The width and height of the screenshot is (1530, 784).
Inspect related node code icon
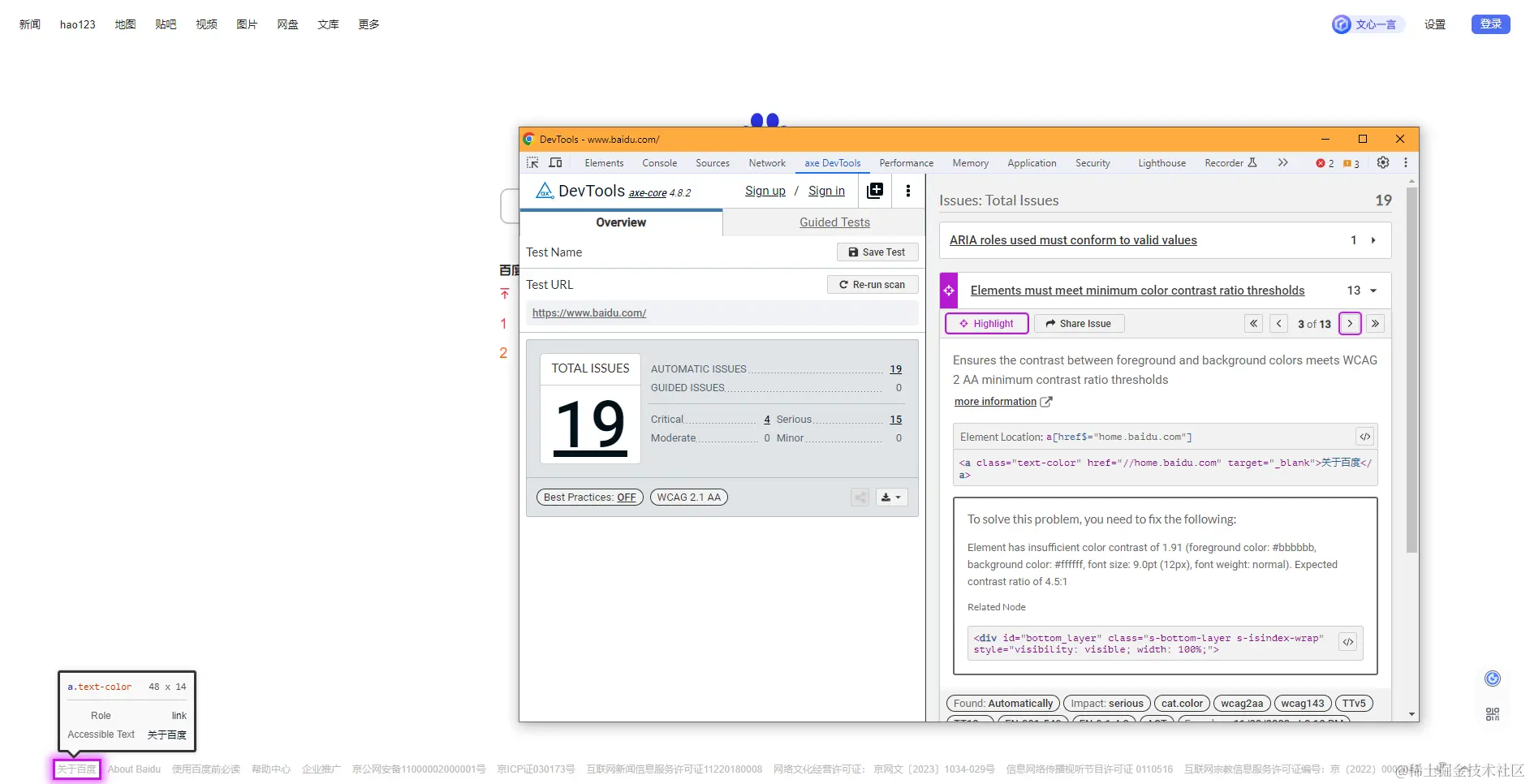point(1348,642)
